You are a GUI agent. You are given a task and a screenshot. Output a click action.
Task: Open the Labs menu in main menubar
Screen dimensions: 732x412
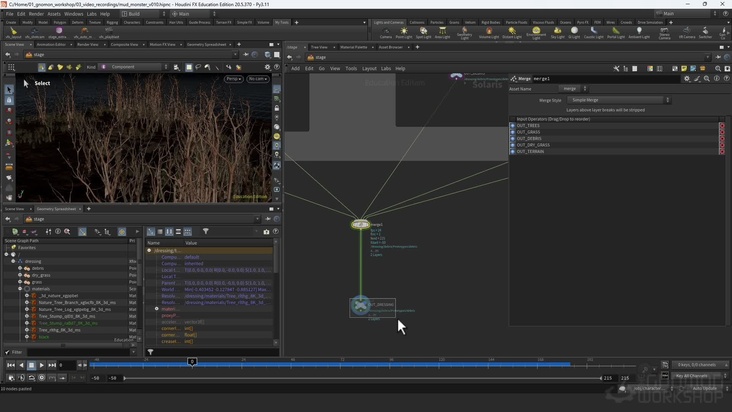click(92, 14)
